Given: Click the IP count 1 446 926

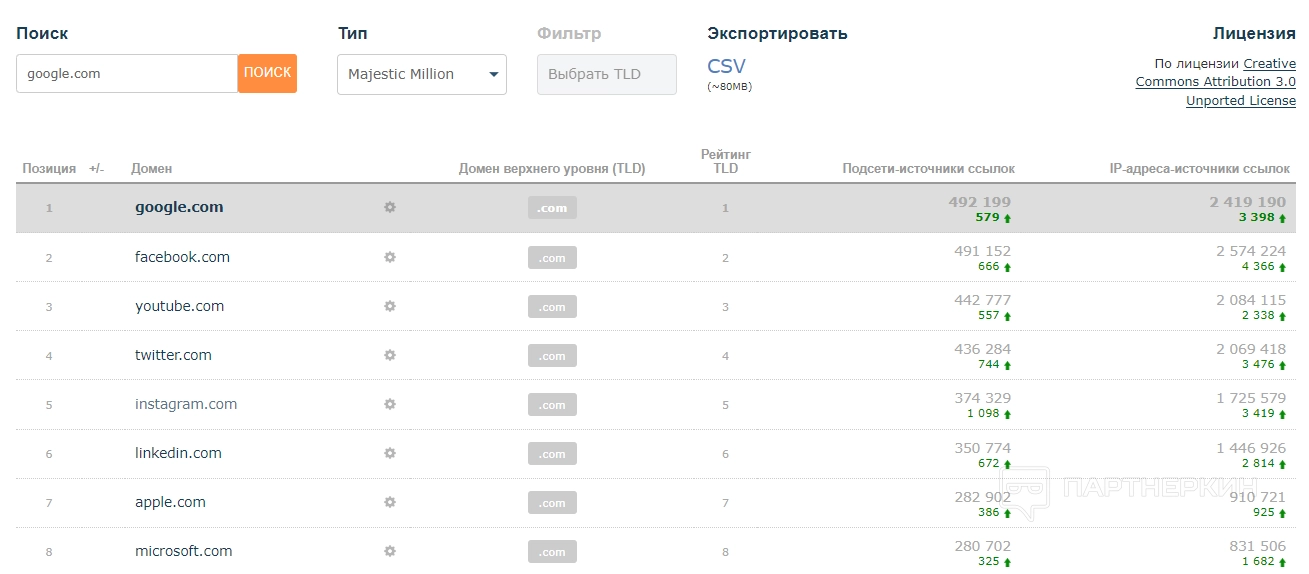Looking at the screenshot, I should 1251,448.
